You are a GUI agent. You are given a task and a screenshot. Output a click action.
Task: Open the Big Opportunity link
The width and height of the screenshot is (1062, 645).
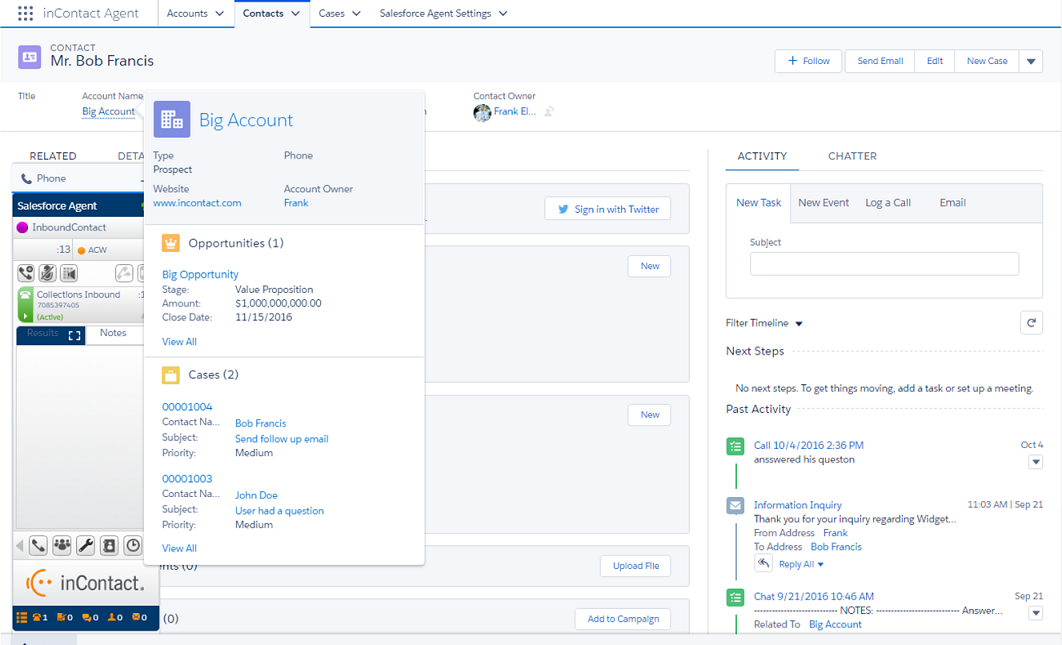click(200, 274)
